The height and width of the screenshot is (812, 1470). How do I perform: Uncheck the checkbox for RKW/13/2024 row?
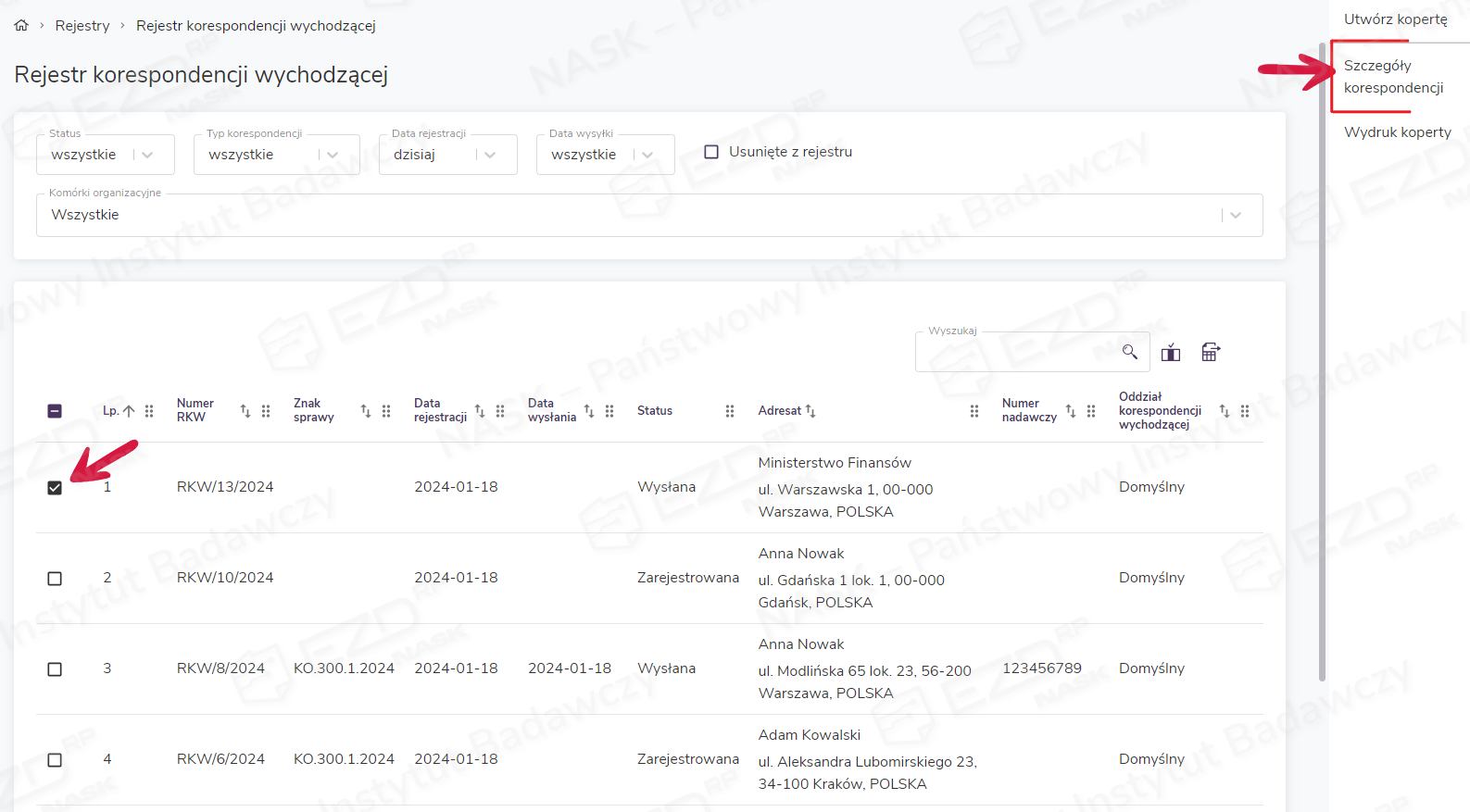pyautogui.click(x=55, y=488)
